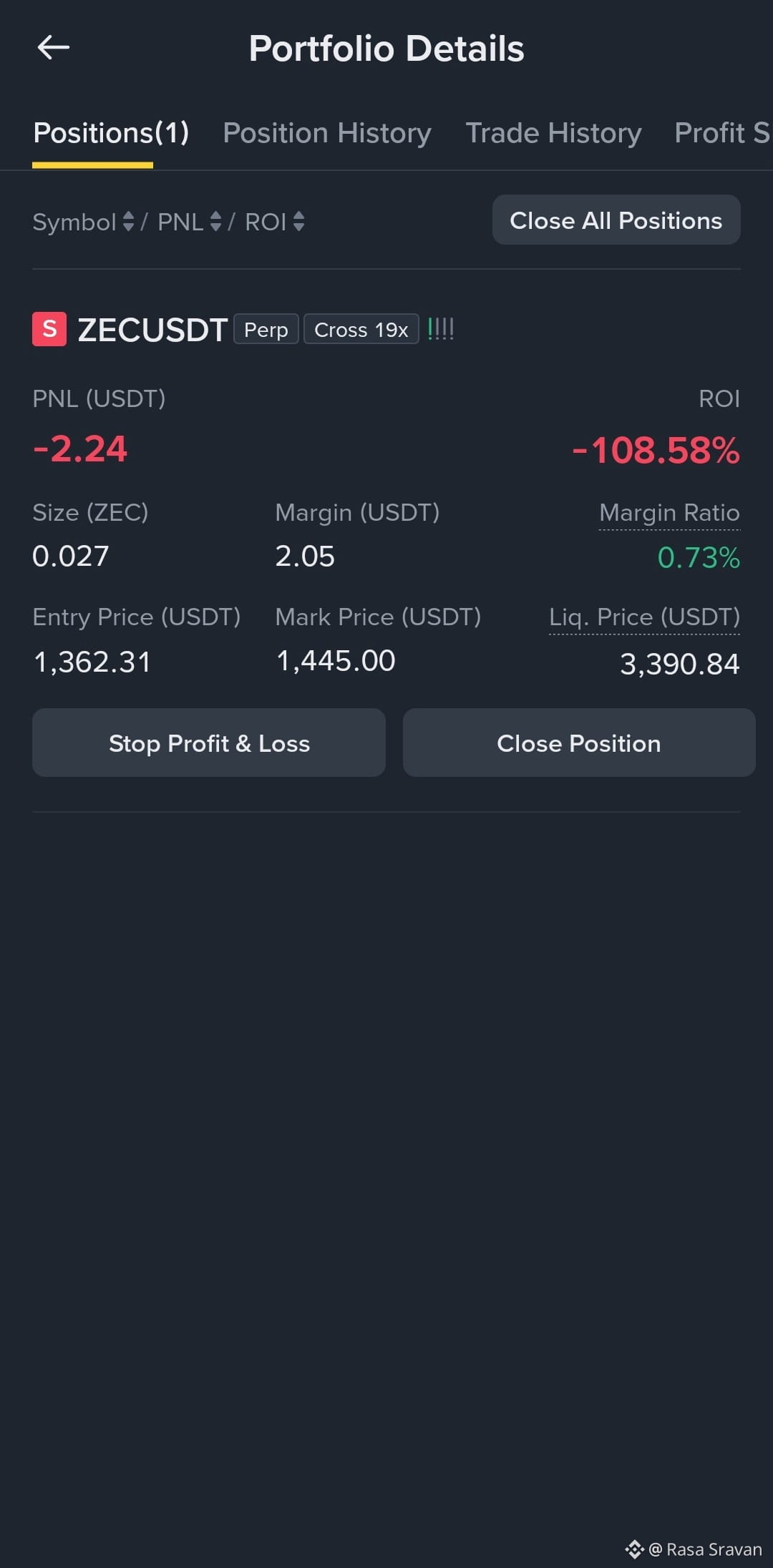
Task: Tap the back arrow icon
Action: pyautogui.click(x=54, y=48)
